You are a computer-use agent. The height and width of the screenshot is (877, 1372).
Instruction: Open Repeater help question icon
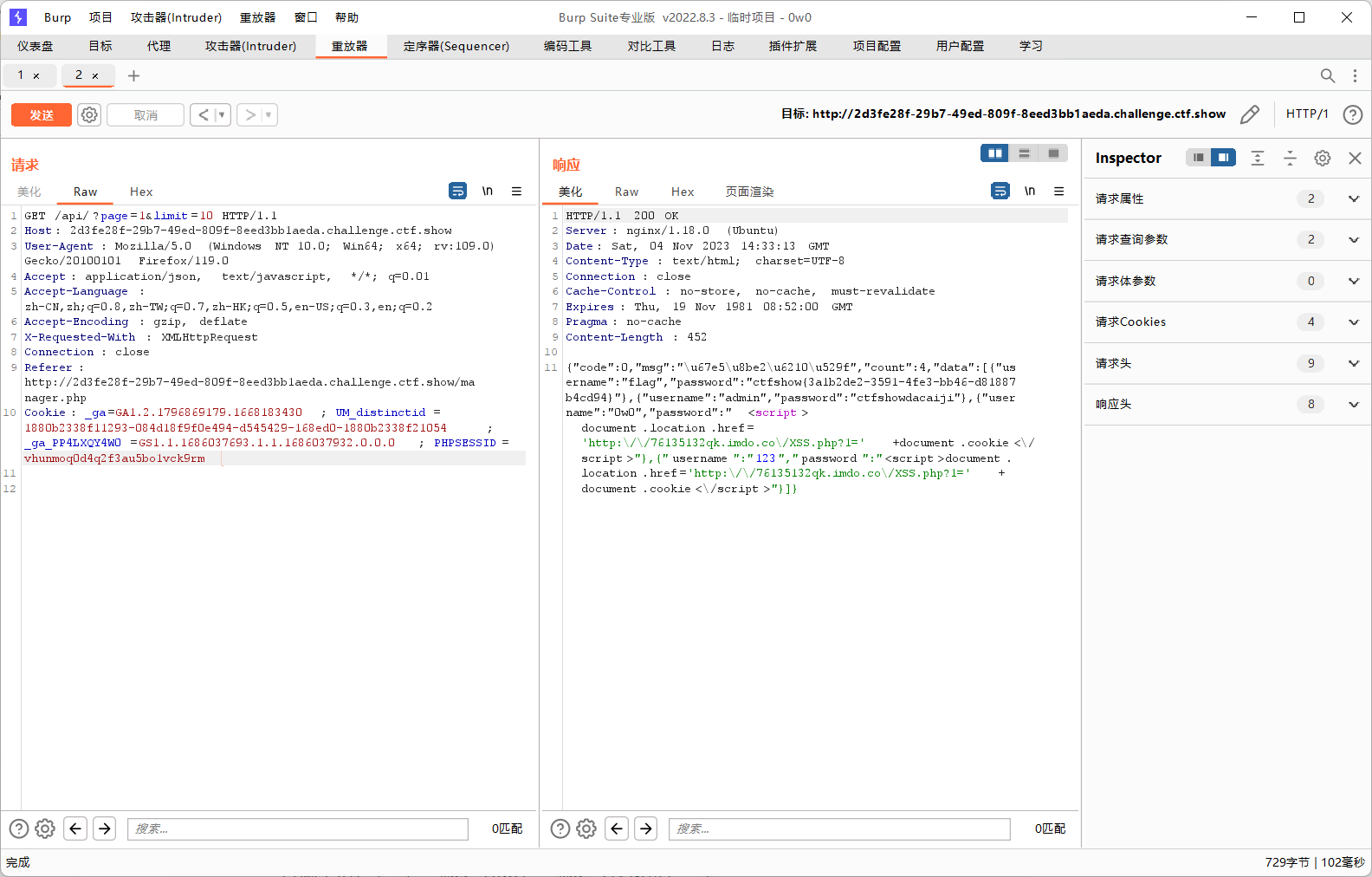(1353, 114)
